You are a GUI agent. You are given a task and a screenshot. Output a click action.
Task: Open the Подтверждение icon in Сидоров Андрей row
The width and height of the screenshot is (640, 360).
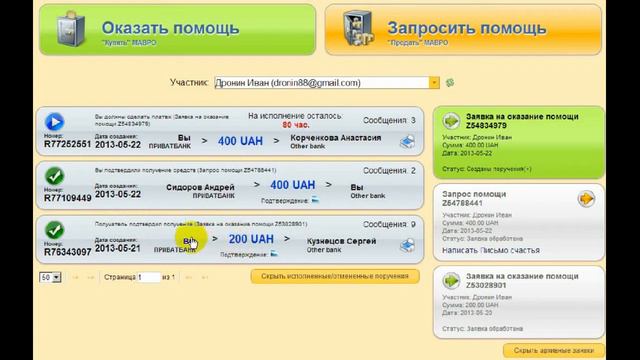click(x=316, y=200)
